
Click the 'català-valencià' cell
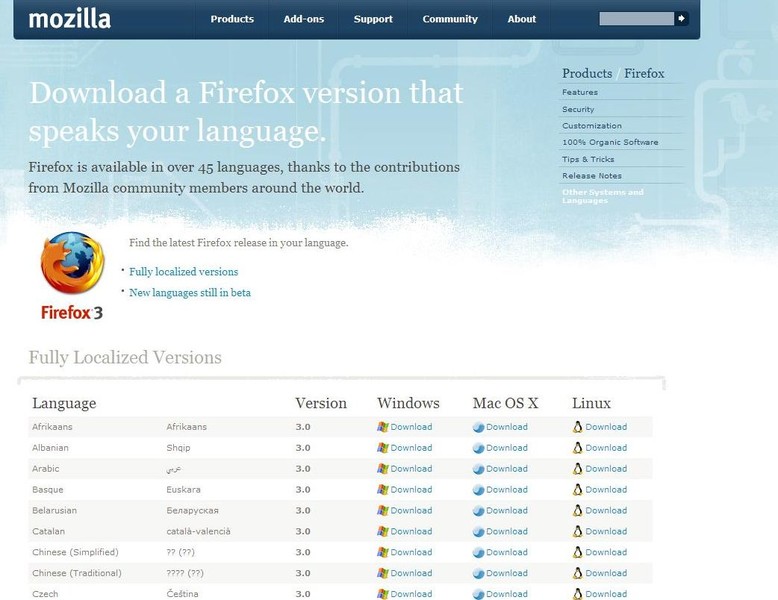click(x=198, y=531)
